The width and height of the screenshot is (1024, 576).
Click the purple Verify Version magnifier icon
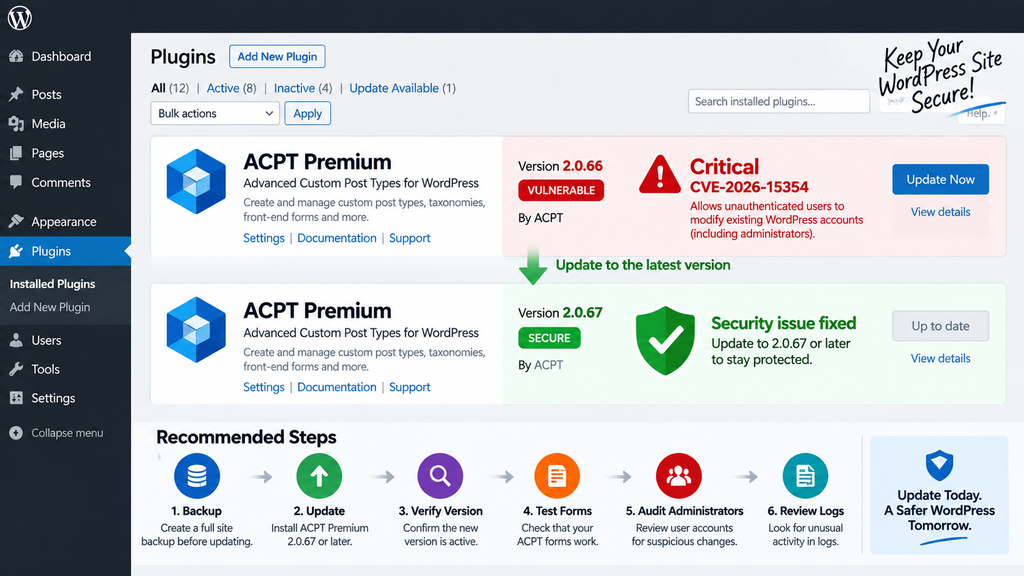tap(440, 476)
